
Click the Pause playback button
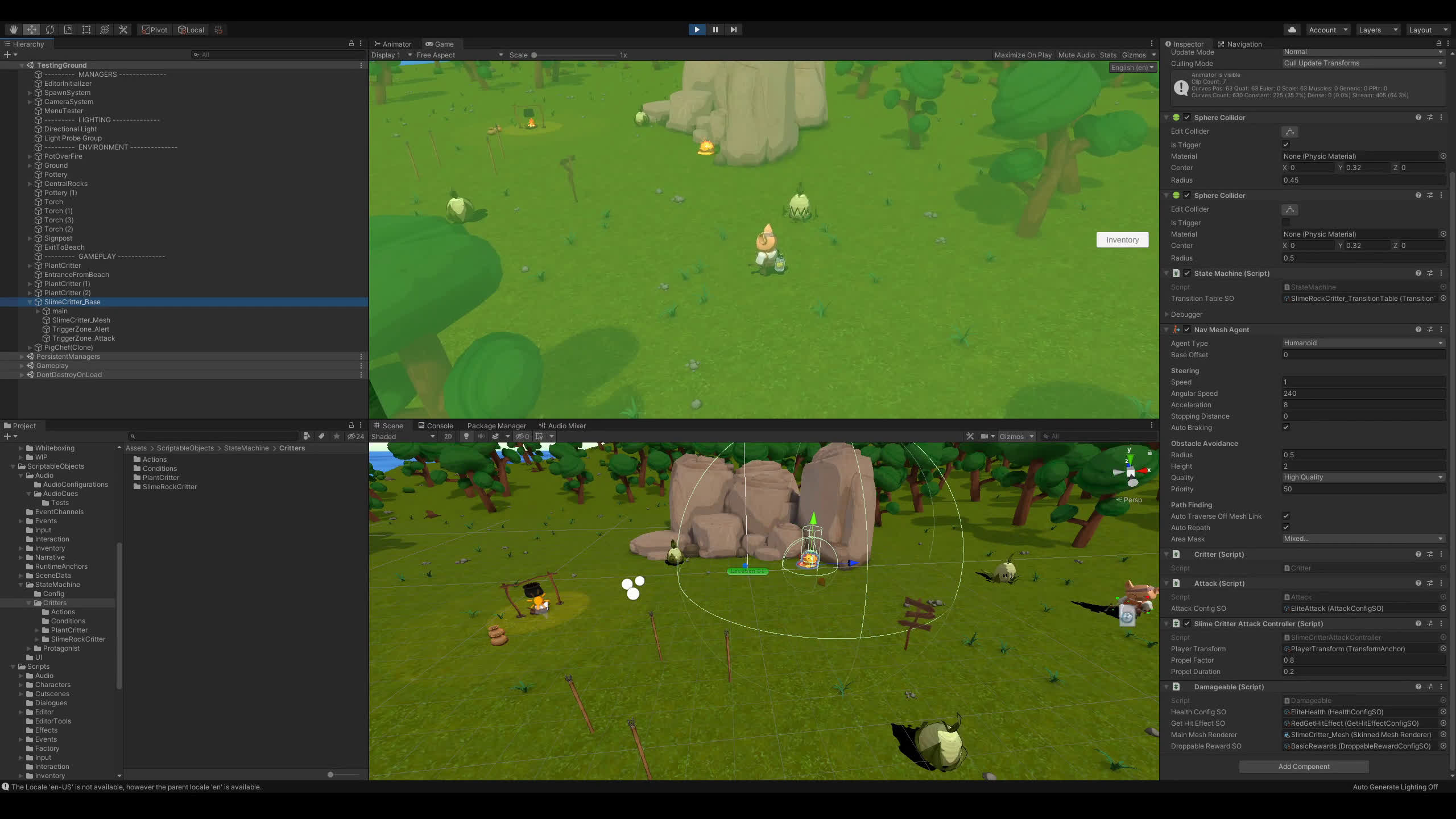(x=715, y=30)
